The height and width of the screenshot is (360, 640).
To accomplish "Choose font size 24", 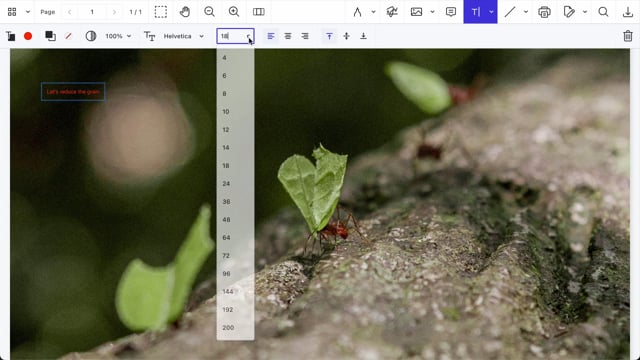I will tap(235, 184).
